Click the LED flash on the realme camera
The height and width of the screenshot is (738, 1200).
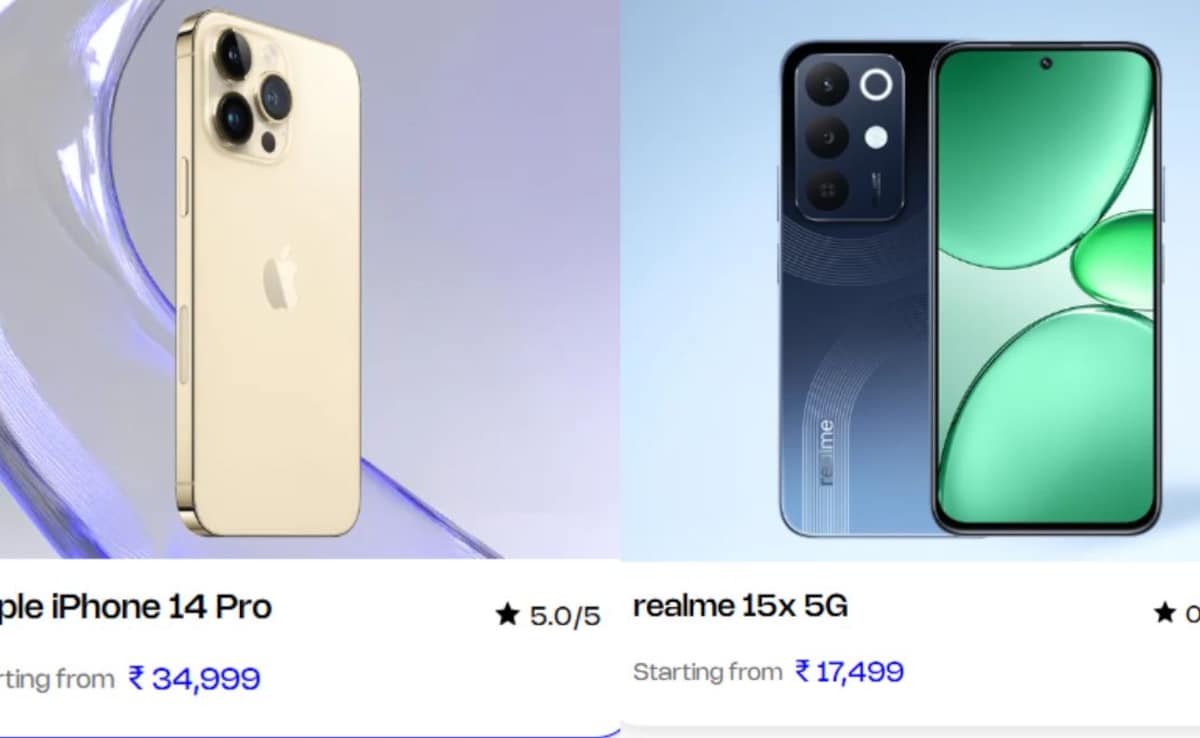coord(876,137)
